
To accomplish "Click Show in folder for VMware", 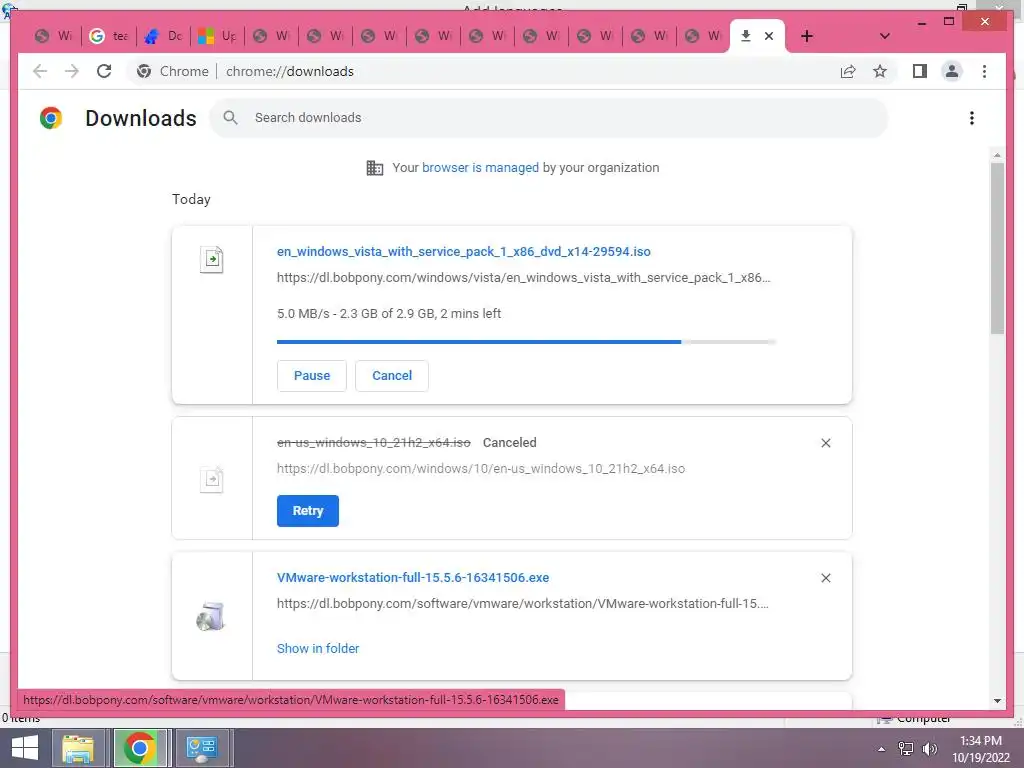I will pos(318,648).
